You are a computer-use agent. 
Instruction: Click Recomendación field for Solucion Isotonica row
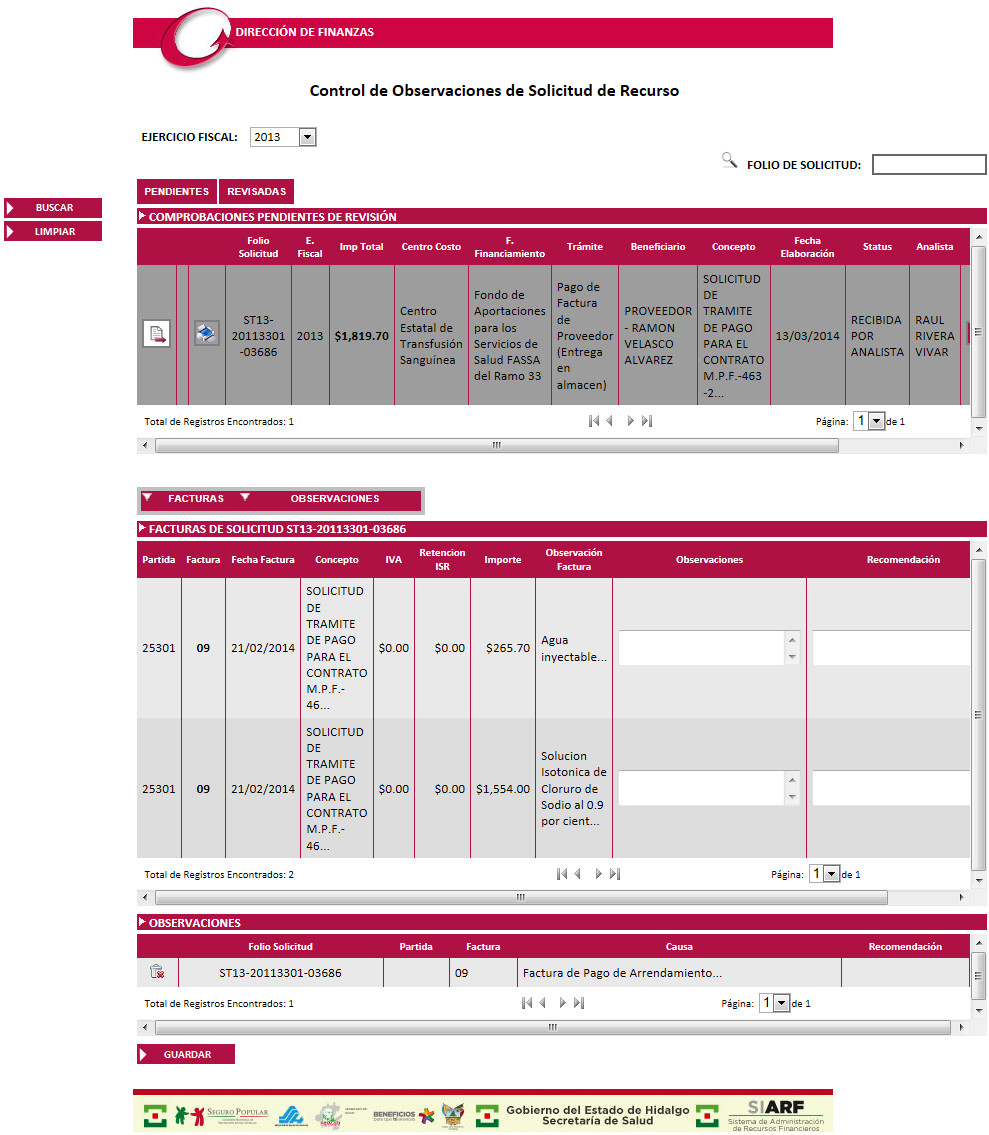coord(891,788)
